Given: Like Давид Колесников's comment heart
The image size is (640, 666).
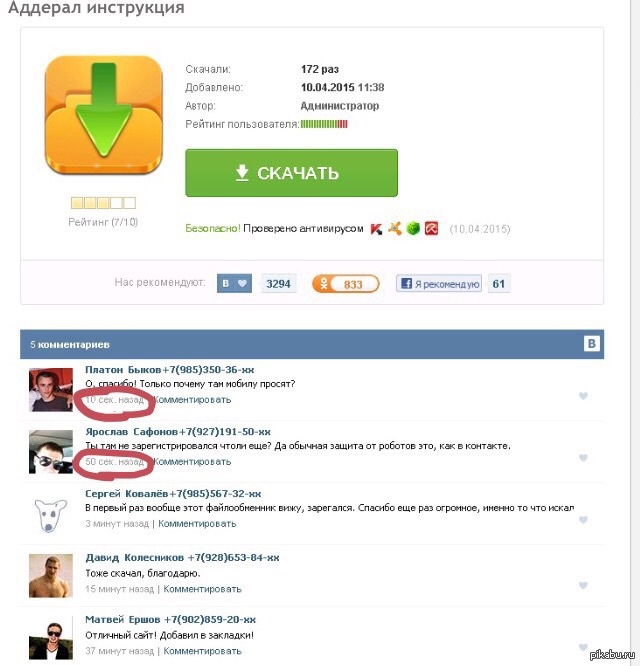Looking at the screenshot, I should 583,585.
